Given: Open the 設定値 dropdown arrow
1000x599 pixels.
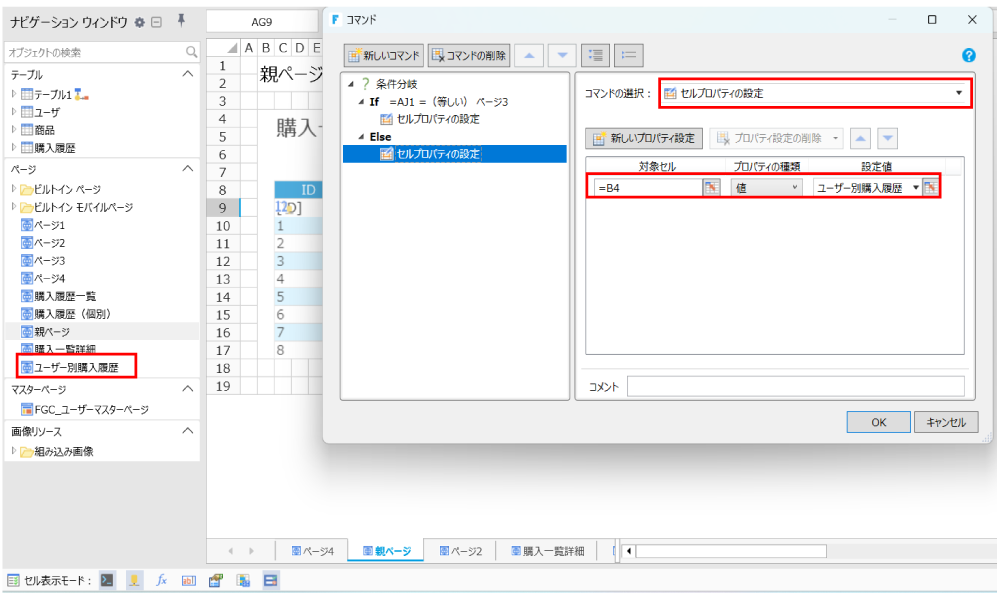Looking at the screenshot, I should (915, 188).
